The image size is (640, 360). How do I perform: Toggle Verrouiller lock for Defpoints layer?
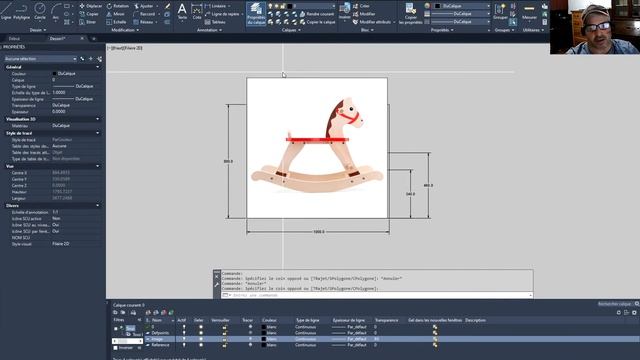coord(224,333)
